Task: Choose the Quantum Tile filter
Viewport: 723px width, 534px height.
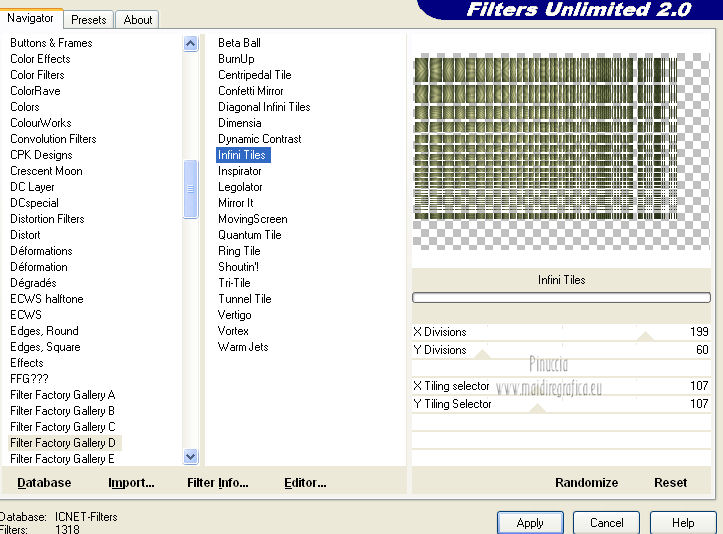Action: [249, 235]
